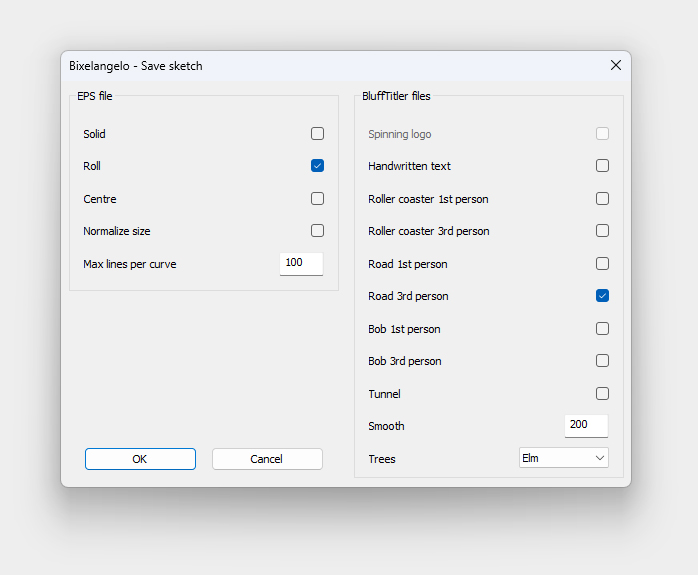The width and height of the screenshot is (698, 575).
Task: Enable Bob 1st person checkbox
Action: tap(602, 328)
